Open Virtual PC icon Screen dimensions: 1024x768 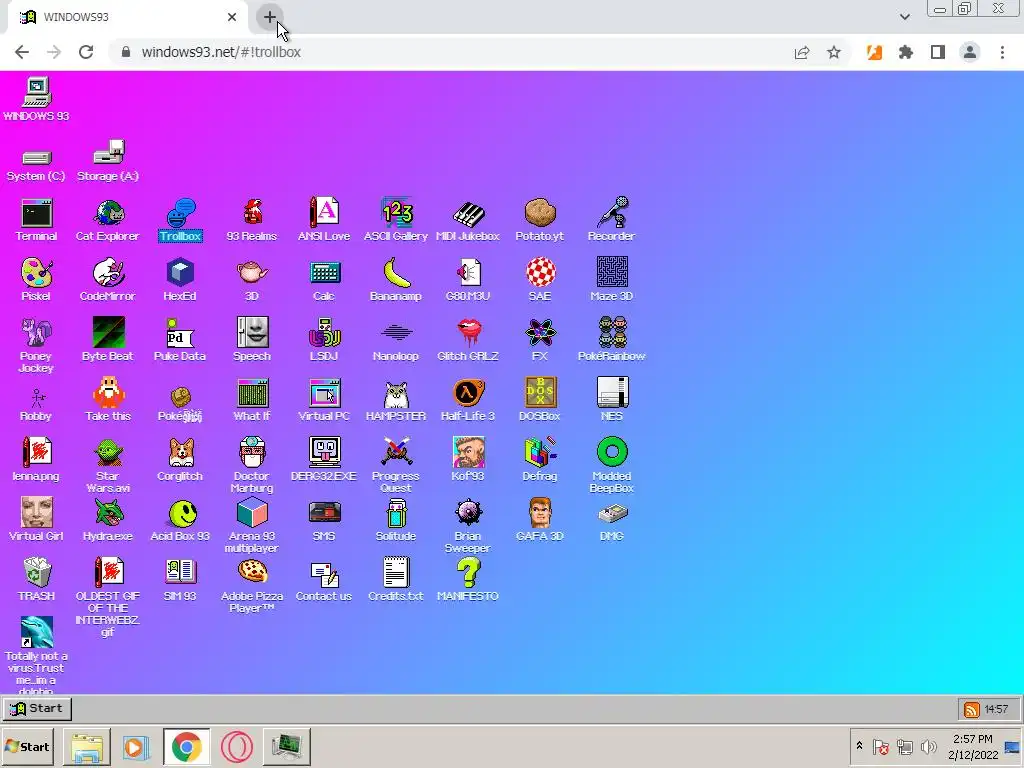(324, 400)
